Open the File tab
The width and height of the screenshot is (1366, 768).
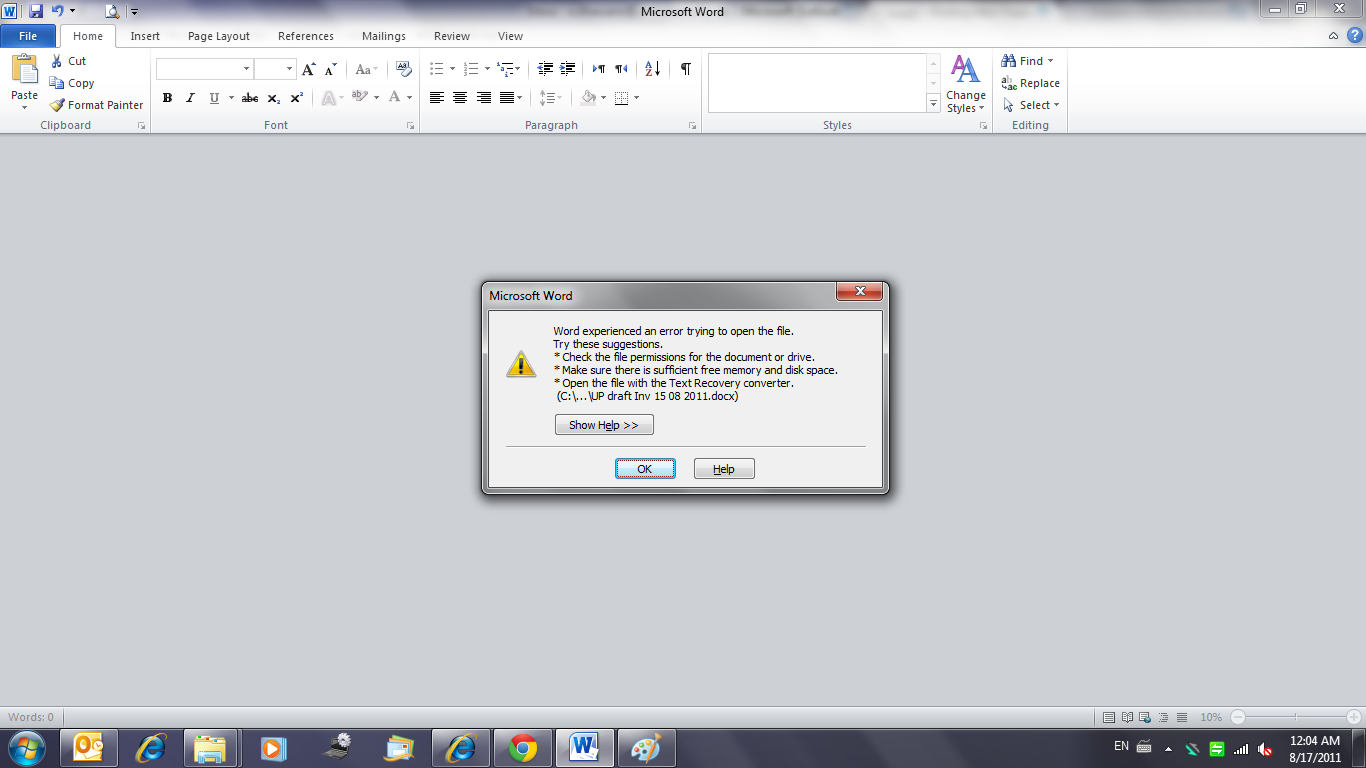click(x=28, y=36)
